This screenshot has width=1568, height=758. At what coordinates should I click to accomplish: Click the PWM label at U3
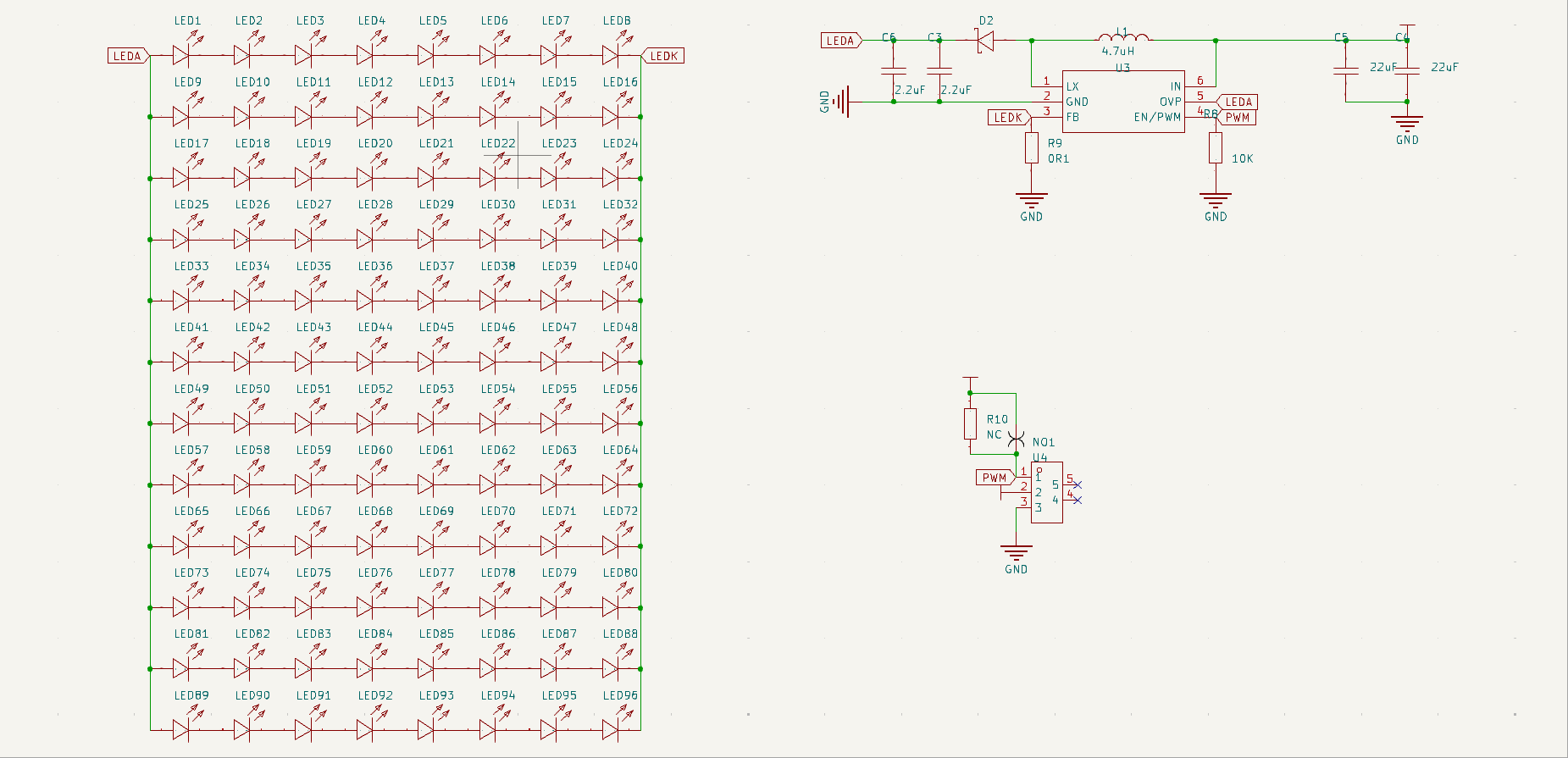tap(1236, 118)
